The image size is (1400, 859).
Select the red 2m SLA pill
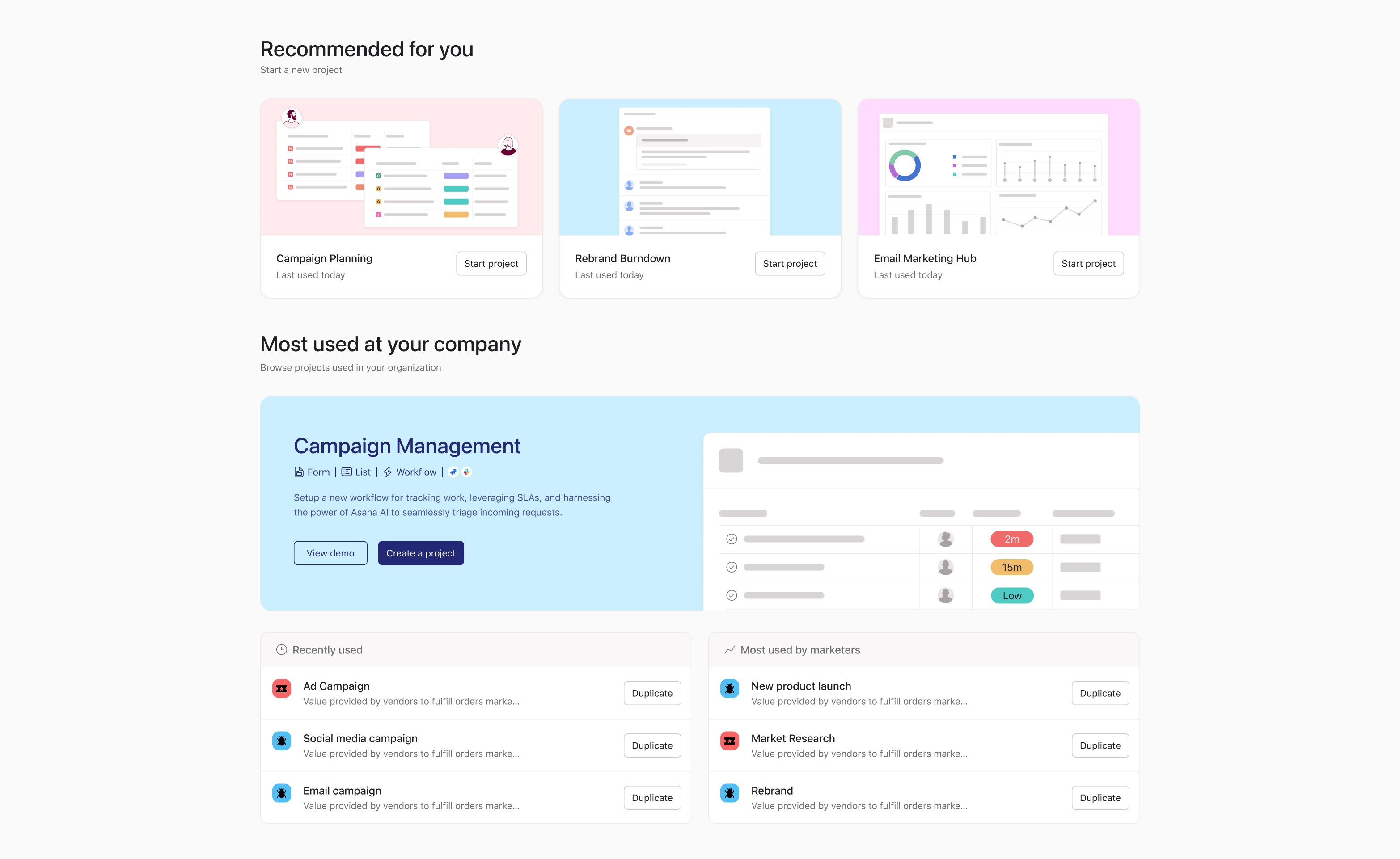coord(1011,539)
